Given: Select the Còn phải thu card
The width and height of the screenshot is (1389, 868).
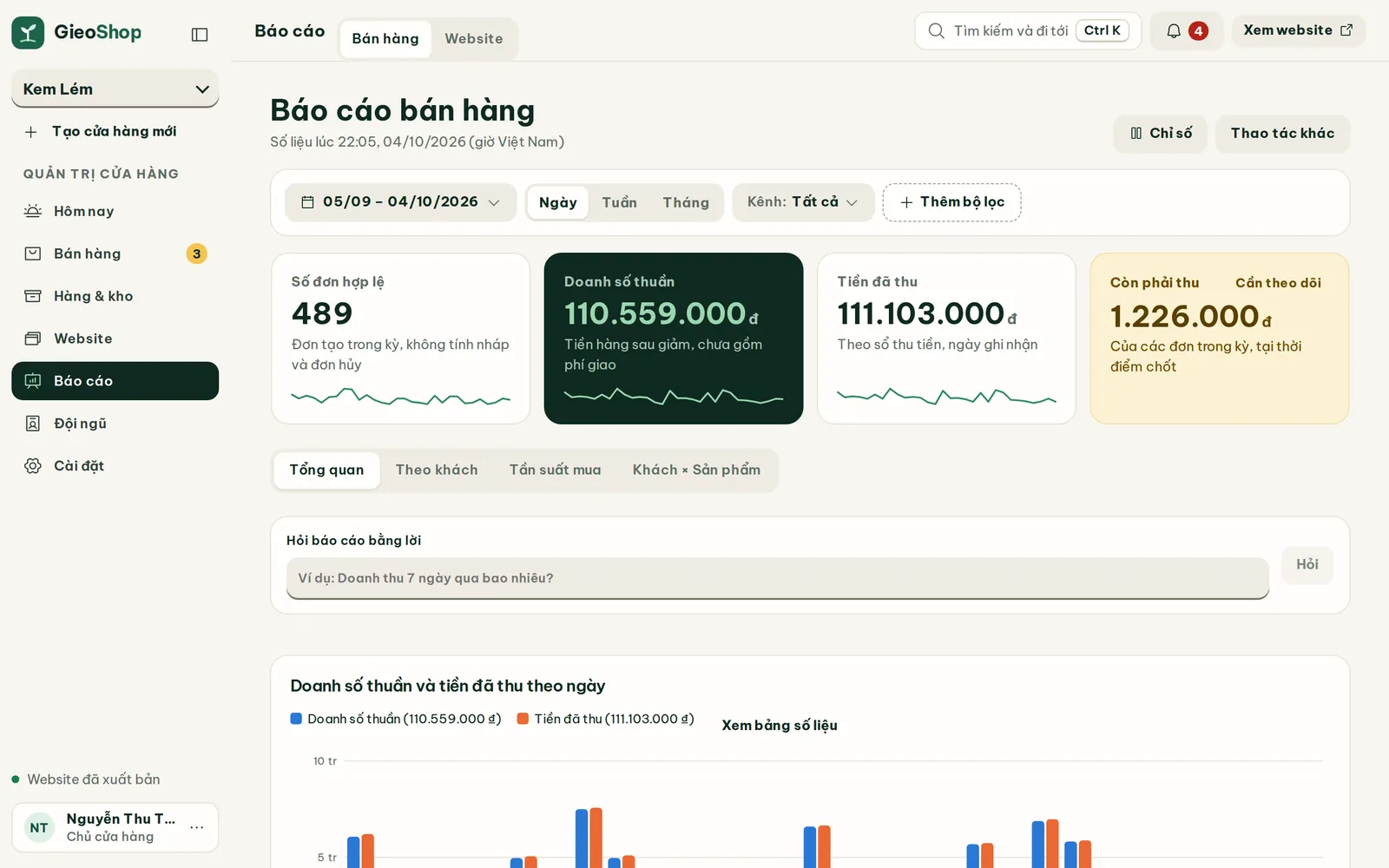Looking at the screenshot, I should 1219,339.
